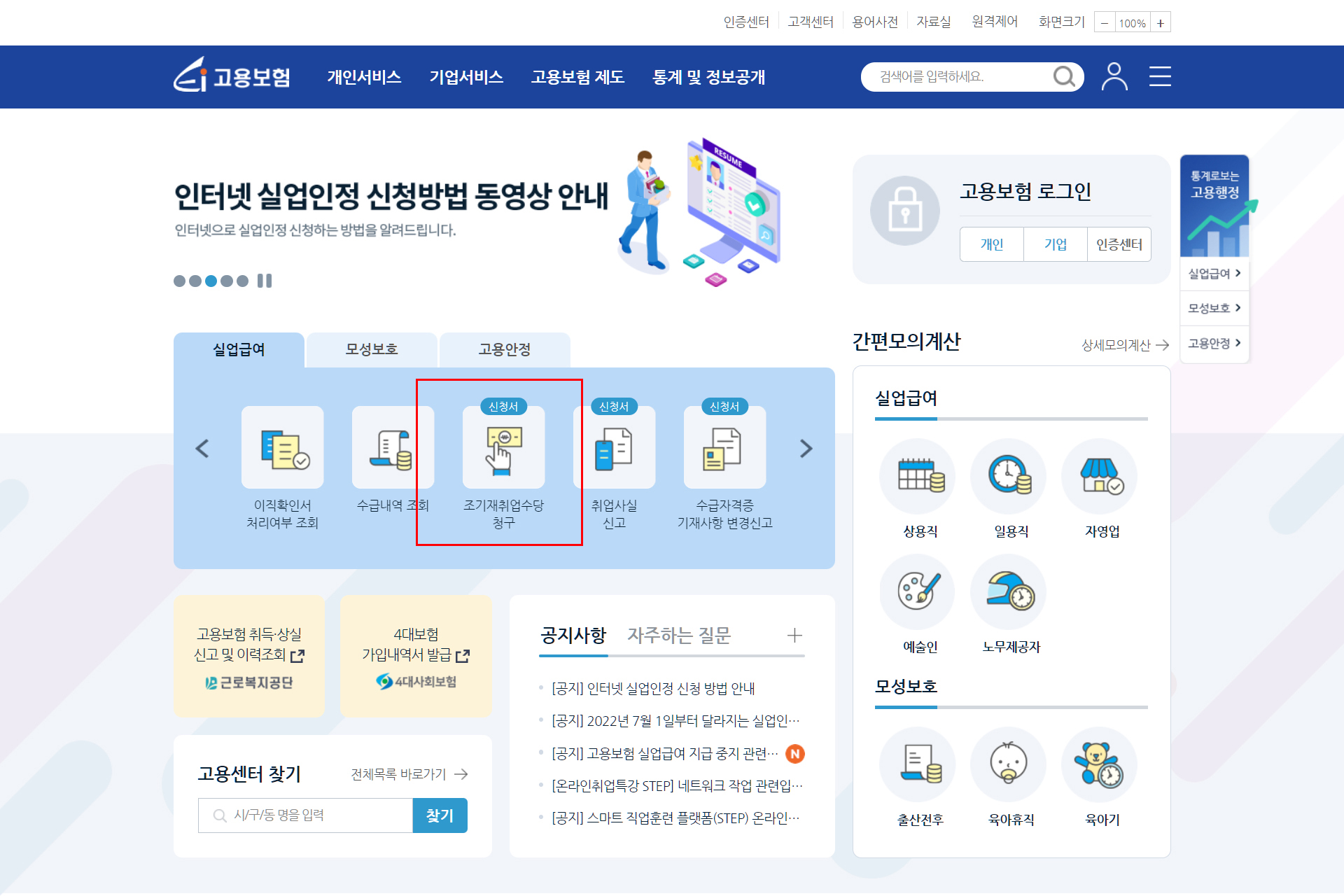Pause the banner slideshow
Viewport: 1344px width, 896px height.
(265, 281)
